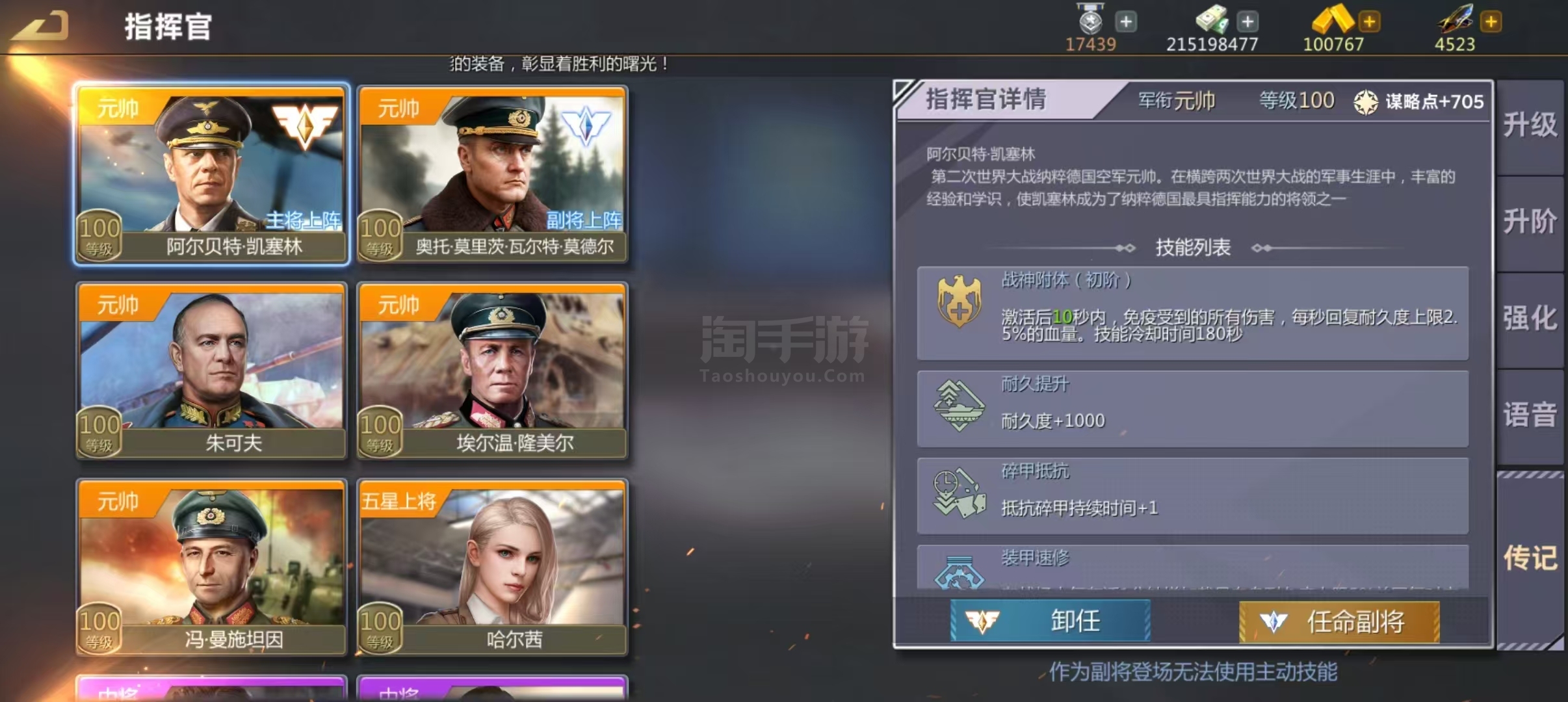Add rockets with the plus beside 4523
Image resolution: width=1568 pixels, height=702 pixels.
click(1491, 21)
